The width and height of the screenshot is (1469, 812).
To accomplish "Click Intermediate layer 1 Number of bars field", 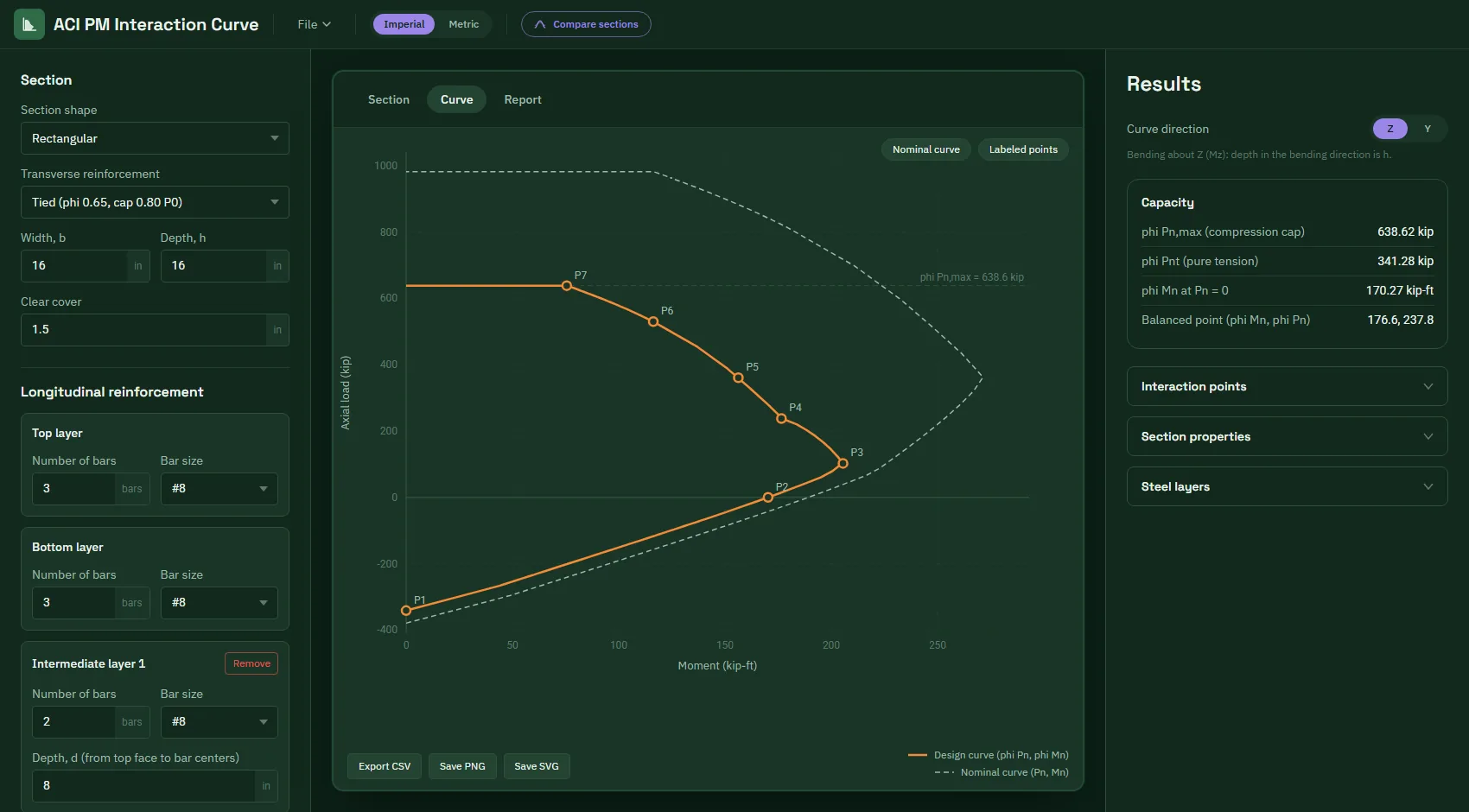I will click(73, 722).
